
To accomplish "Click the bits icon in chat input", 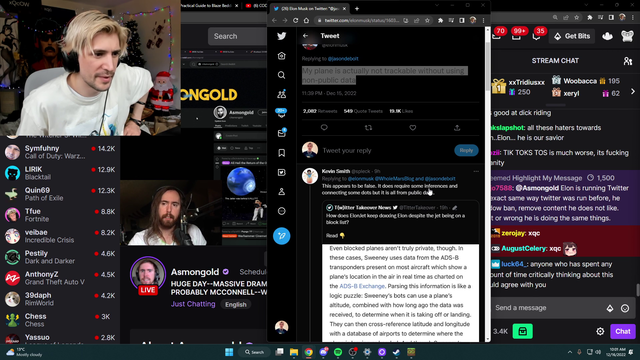I will (610, 309).
